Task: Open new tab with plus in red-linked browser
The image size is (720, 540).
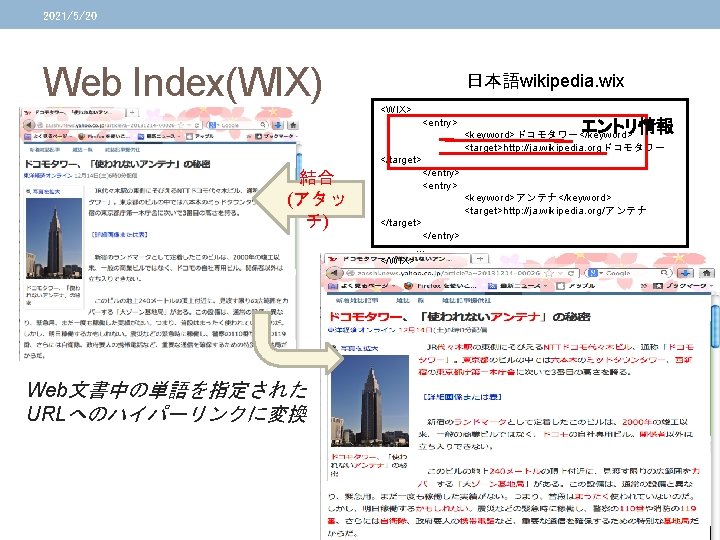Action: pyautogui.click(x=480, y=259)
